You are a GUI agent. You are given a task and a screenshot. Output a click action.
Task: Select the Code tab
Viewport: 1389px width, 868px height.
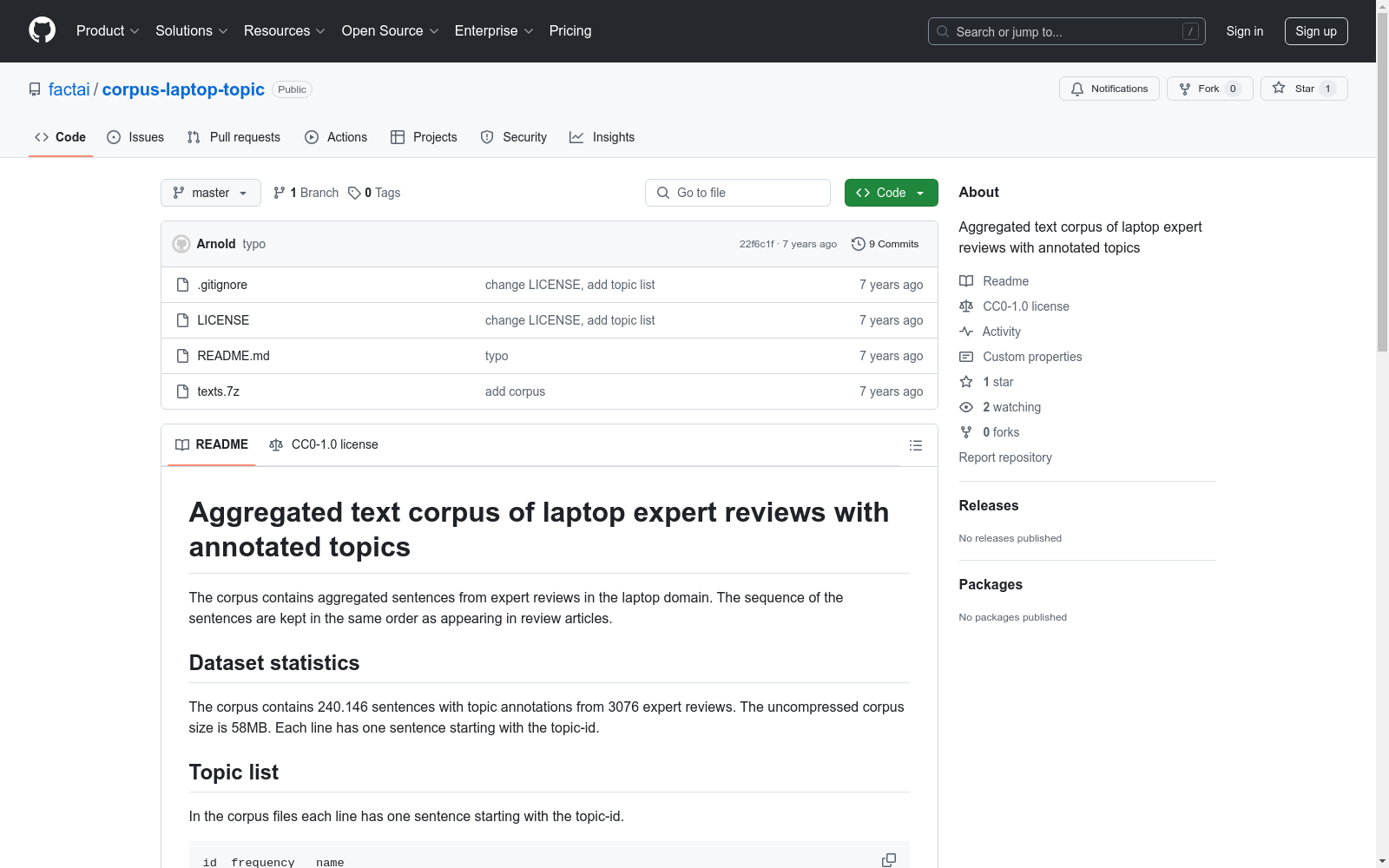click(61, 137)
